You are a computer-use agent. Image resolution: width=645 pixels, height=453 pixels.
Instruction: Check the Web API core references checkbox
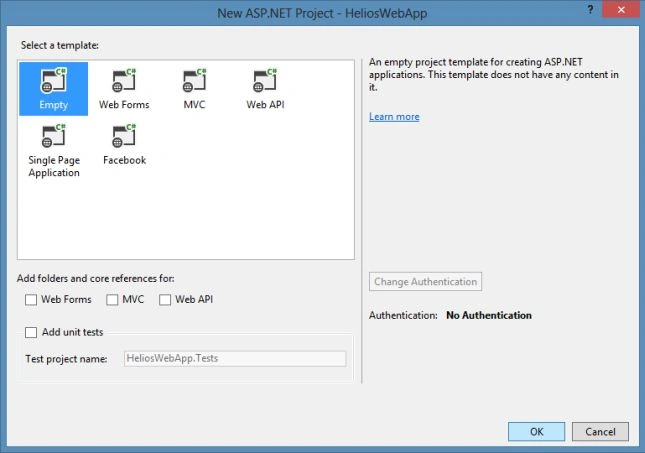[x=165, y=300]
